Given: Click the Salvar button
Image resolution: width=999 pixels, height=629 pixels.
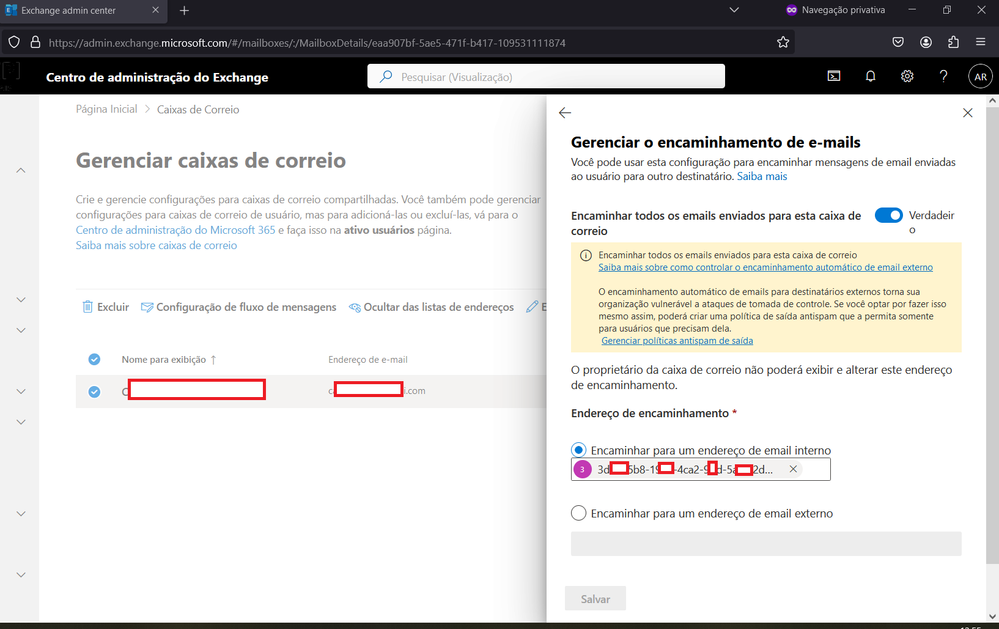Looking at the screenshot, I should [595, 598].
